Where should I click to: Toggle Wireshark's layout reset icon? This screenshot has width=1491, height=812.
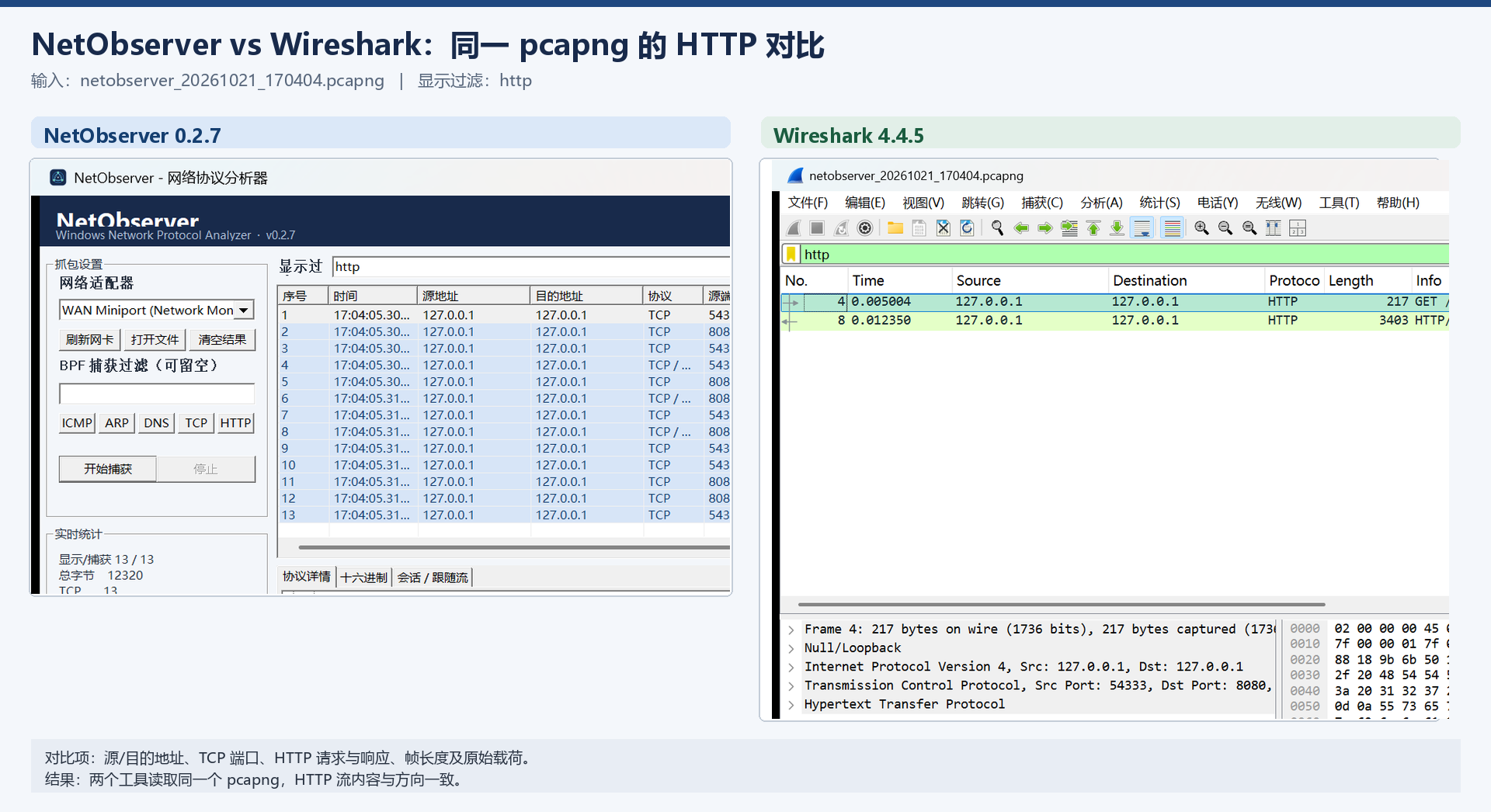pyautogui.click(x=1298, y=228)
